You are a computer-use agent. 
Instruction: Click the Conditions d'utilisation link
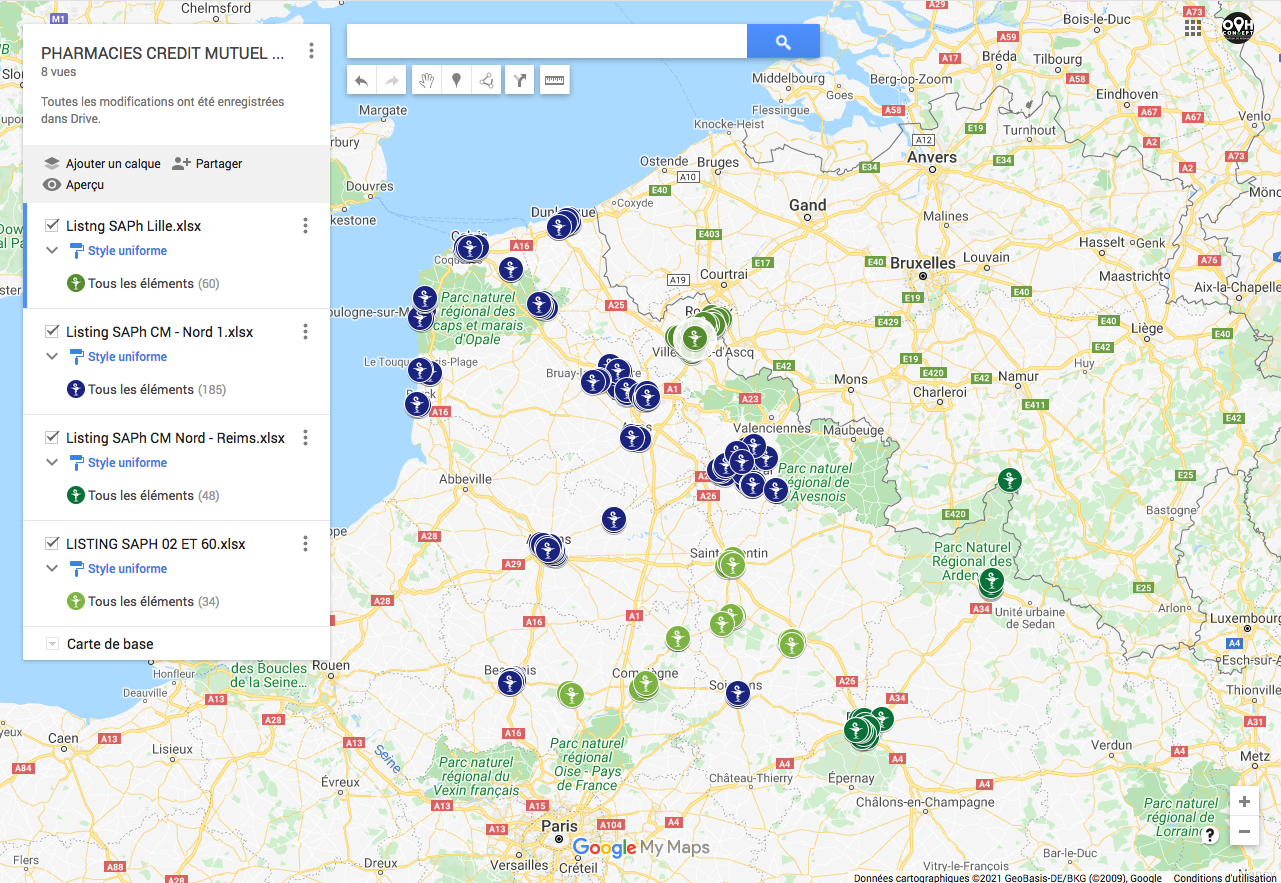click(x=1225, y=878)
